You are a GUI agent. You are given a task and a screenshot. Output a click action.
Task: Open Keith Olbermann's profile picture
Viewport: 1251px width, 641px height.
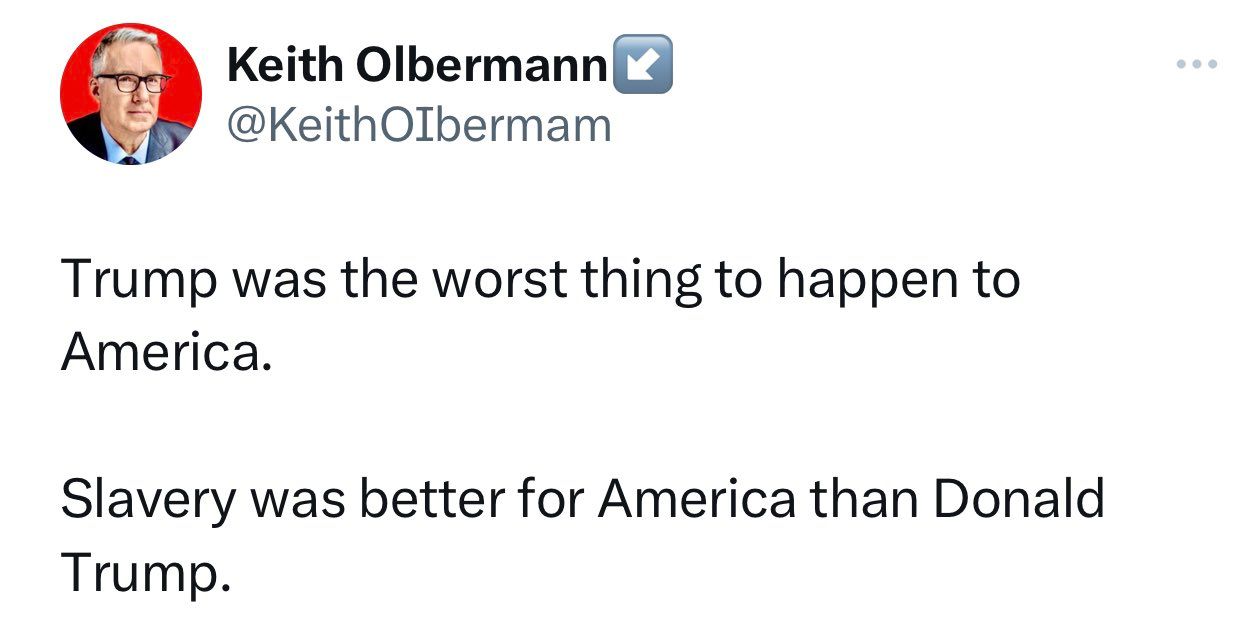pos(131,94)
